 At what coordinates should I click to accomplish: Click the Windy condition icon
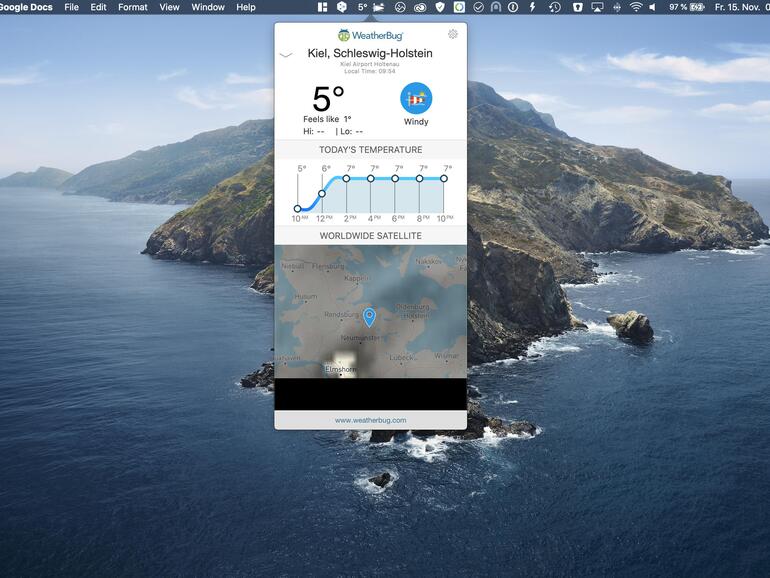[x=416, y=99]
